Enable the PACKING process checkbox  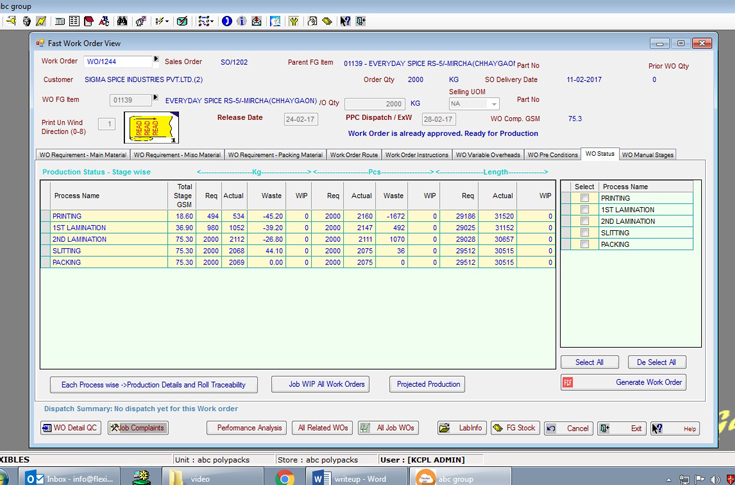(584, 244)
